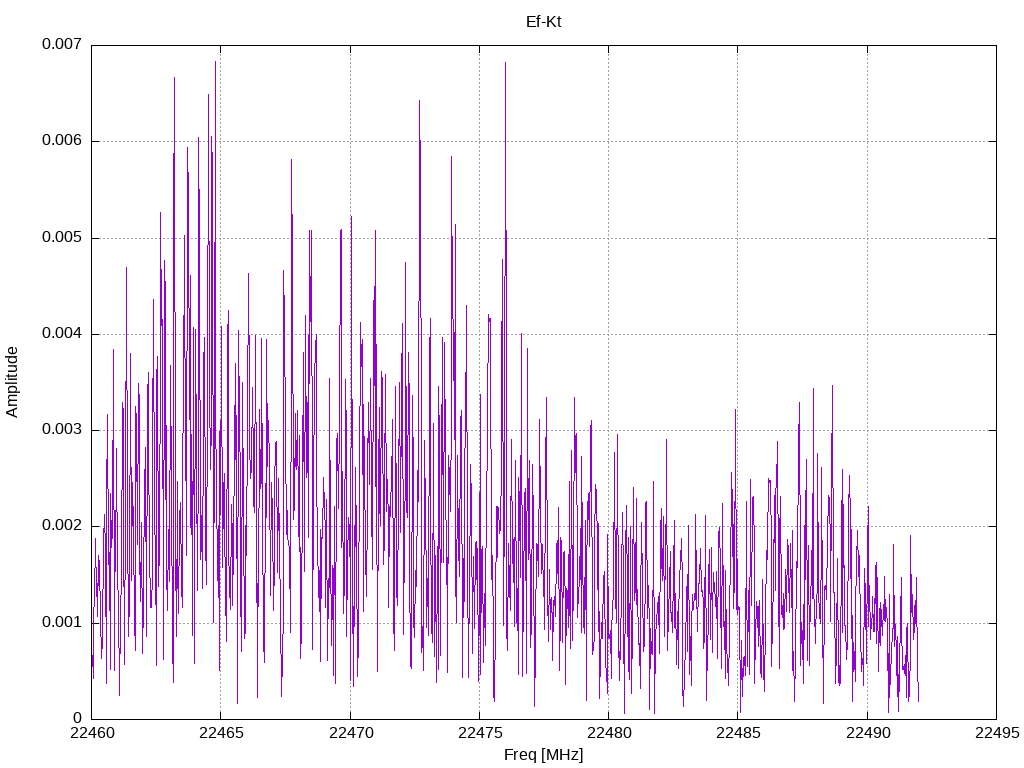Click the x-axis value 22485
This screenshot has height=768, width=1024.
pyautogui.click(x=739, y=733)
